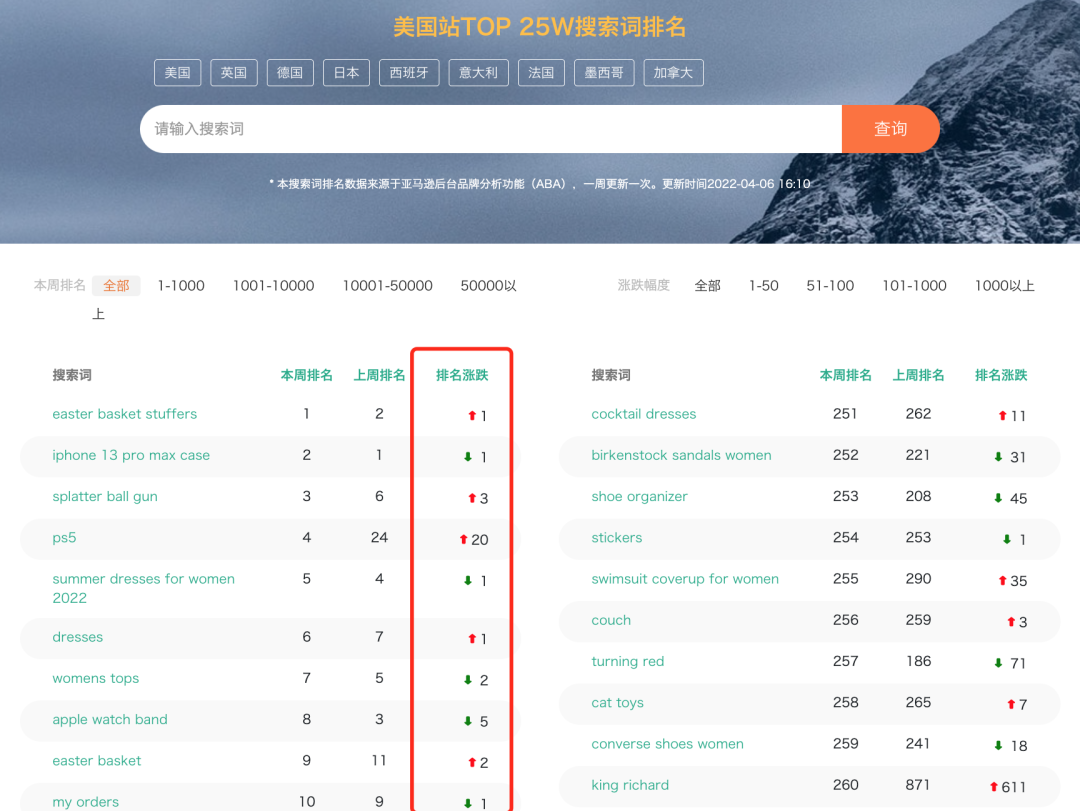This screenshot has width=1080, height=811.
Task: Open the splatter ball gun keyword link
Action: 105,496
